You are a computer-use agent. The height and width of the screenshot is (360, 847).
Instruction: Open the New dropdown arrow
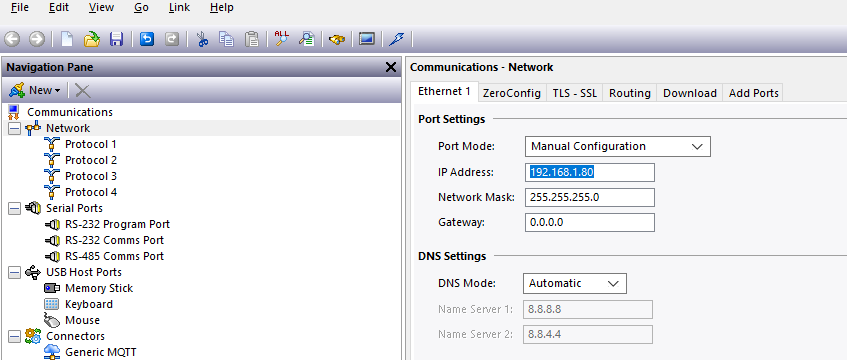tap(57, 91)
